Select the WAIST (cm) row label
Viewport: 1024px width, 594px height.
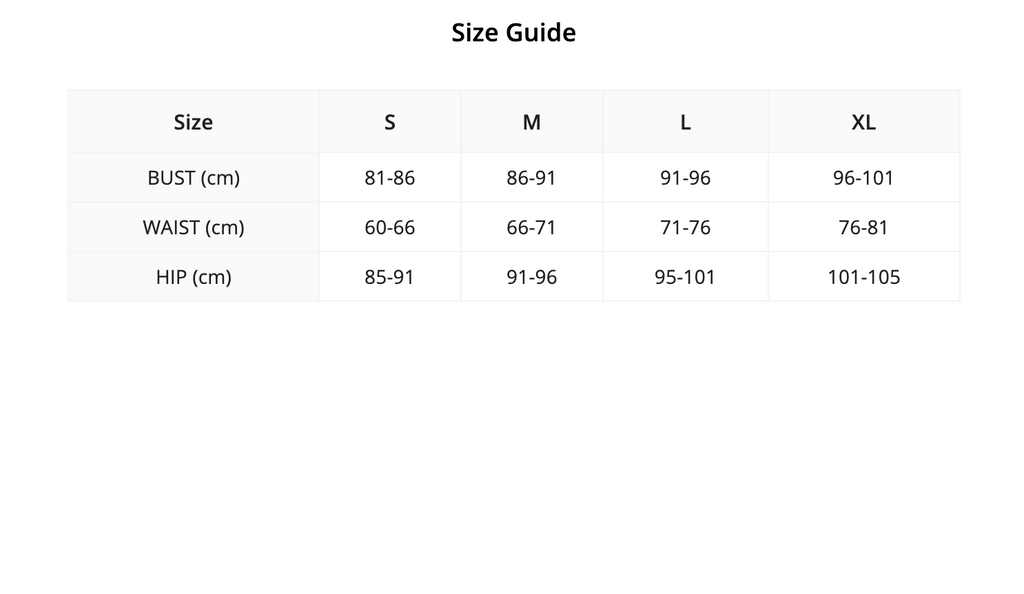click(193, 227)
